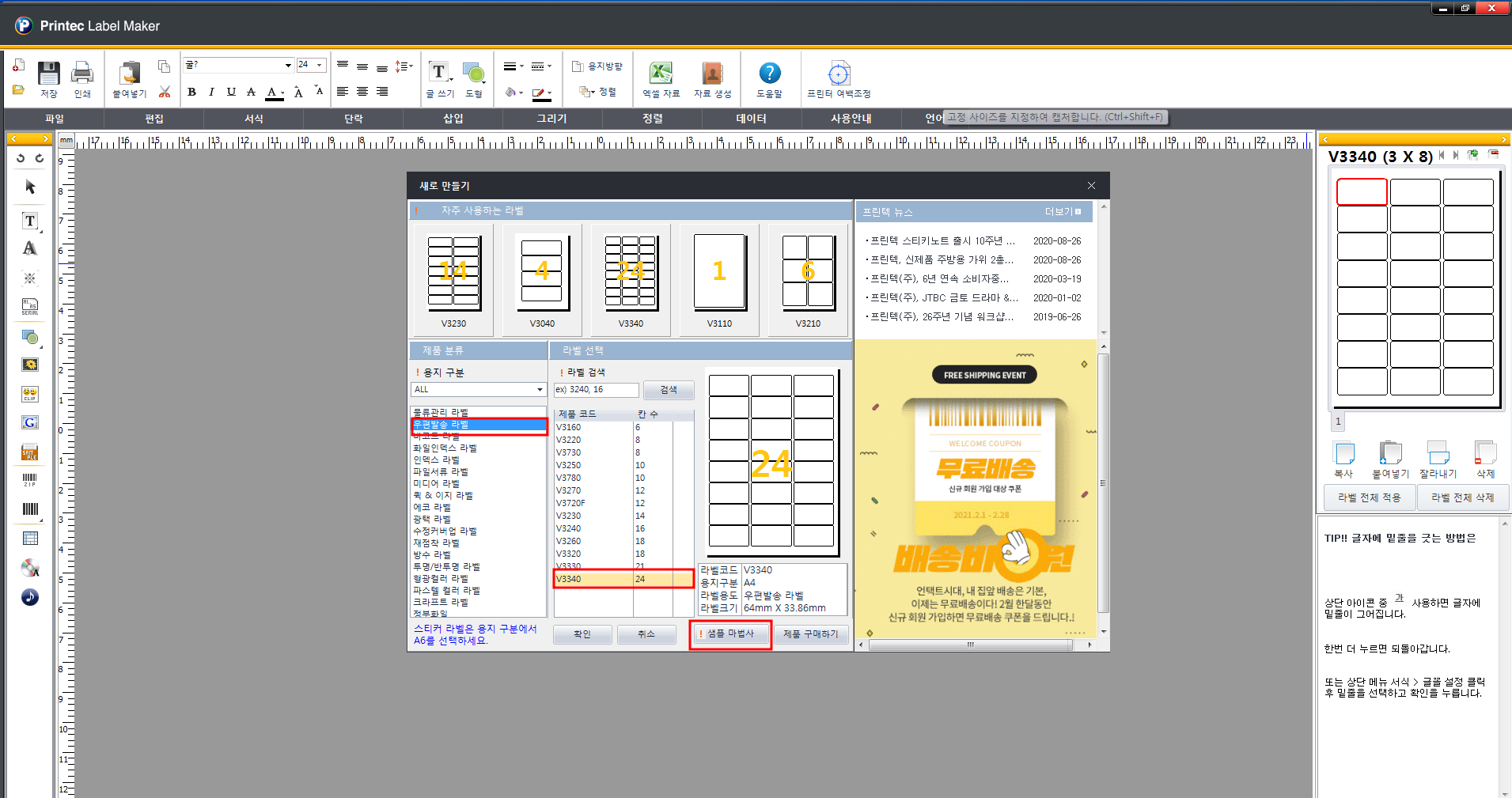Select the CLIP art tool
Screen dimensions: 1512x798
[30, 394]
